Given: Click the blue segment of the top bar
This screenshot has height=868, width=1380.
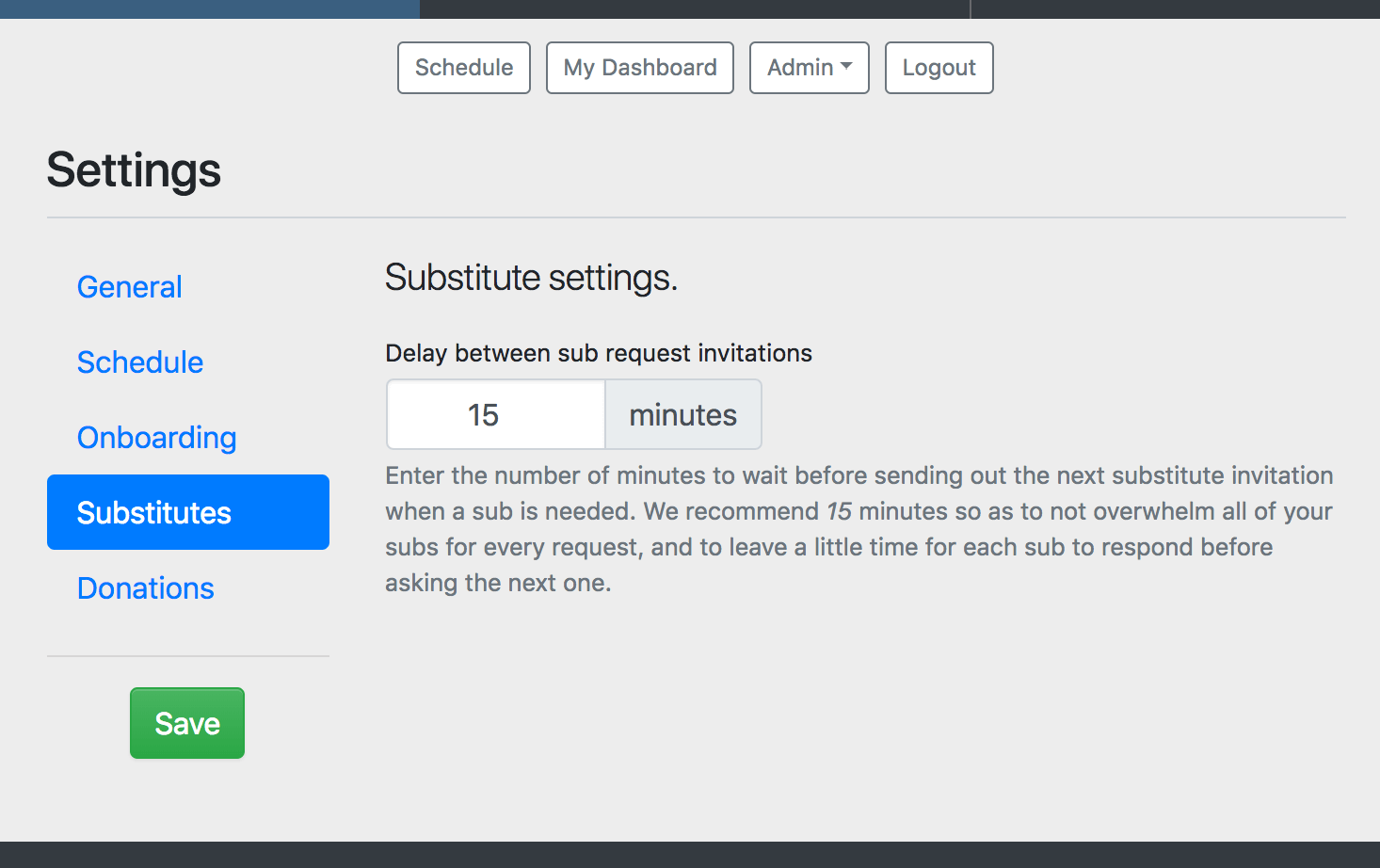Looking at the screenshot, I should pyautogui.click(x=209, y=8).
